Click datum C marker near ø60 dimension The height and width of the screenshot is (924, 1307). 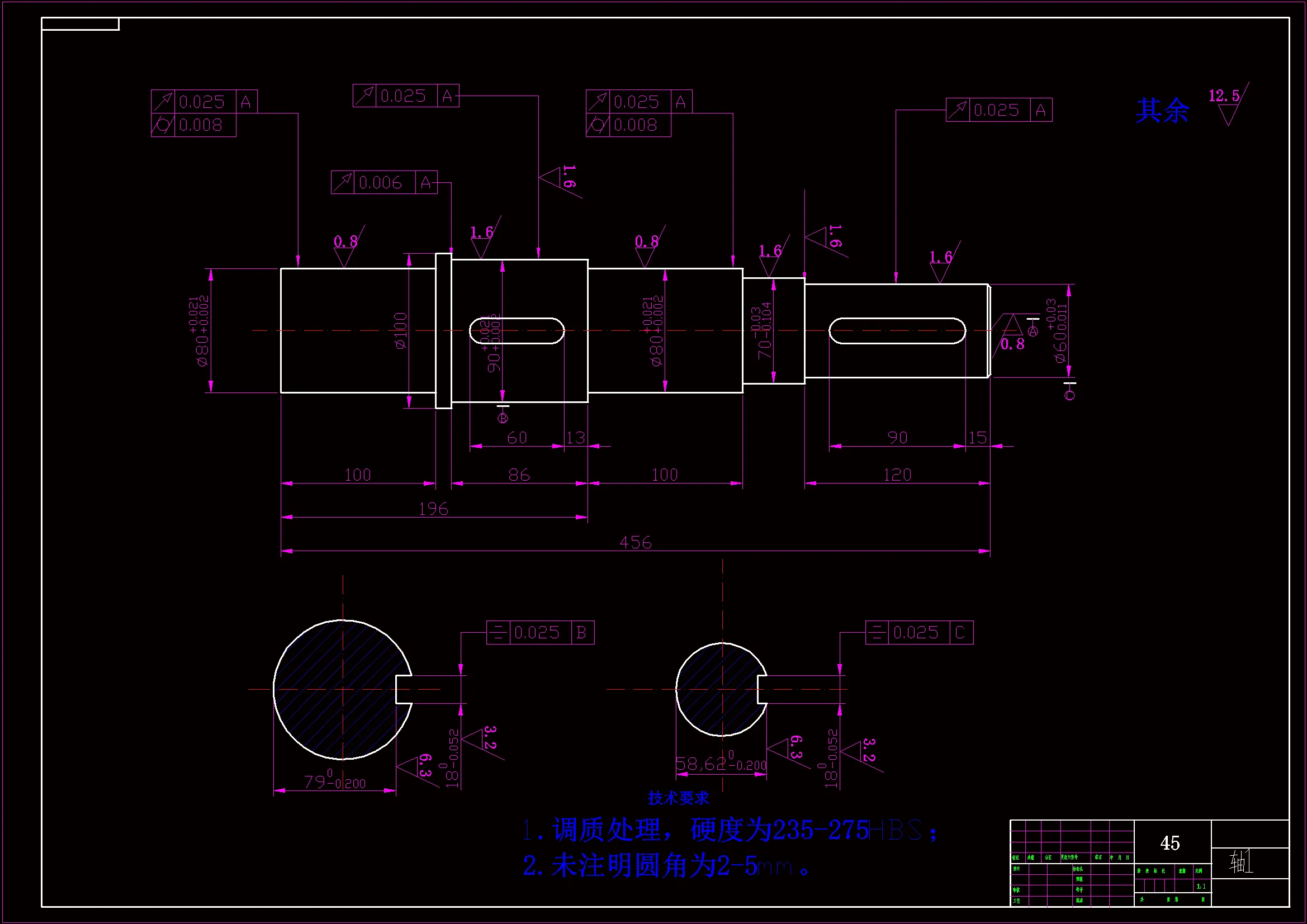1069,394
